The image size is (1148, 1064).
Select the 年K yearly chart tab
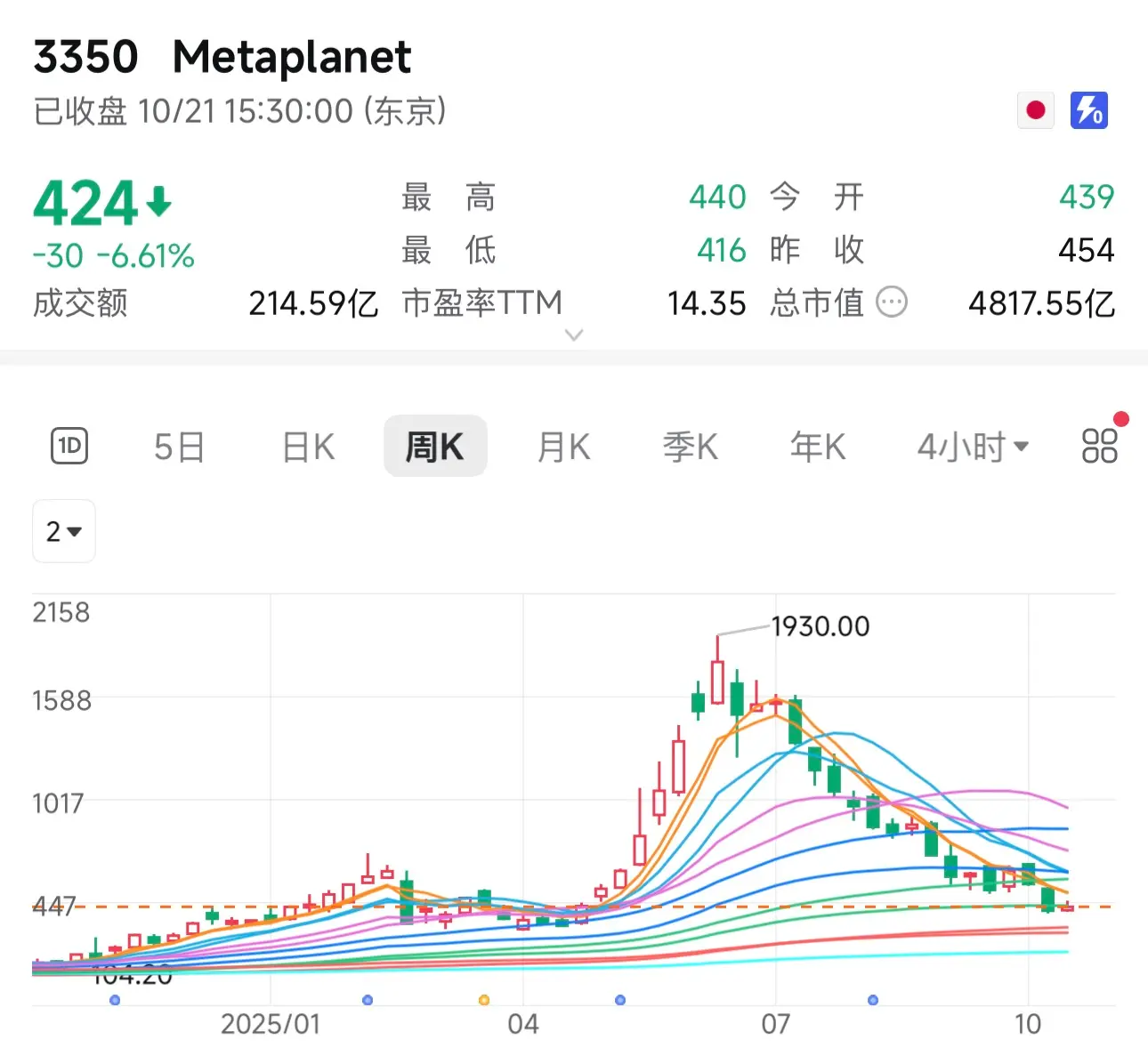(x=817, y=446)
